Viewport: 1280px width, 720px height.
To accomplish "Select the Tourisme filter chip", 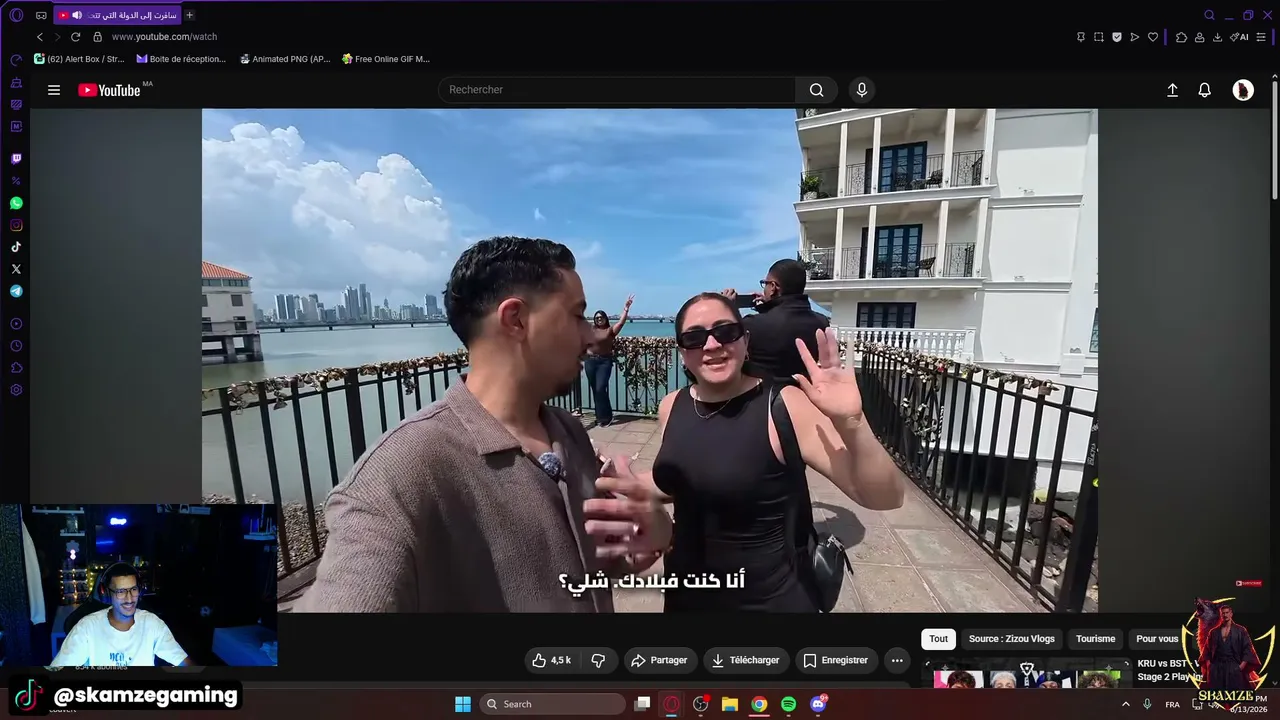I will click(1095, 639).
